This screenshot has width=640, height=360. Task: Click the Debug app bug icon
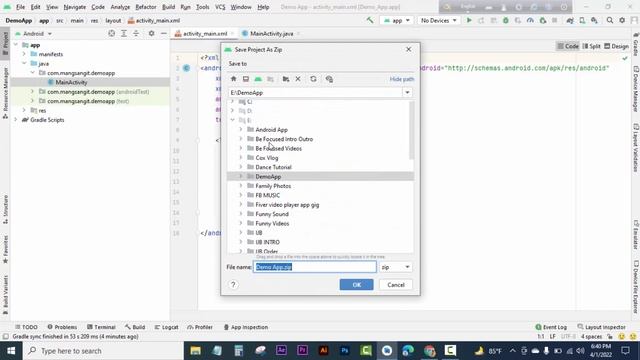click(506, 20)
